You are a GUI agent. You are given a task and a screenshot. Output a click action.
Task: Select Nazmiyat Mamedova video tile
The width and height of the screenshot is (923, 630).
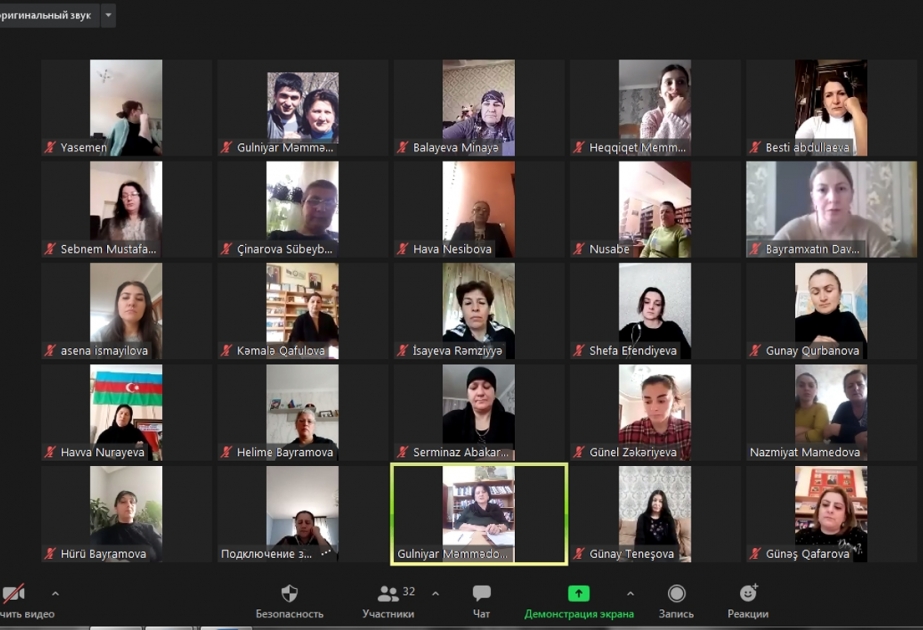click(831, 412)
